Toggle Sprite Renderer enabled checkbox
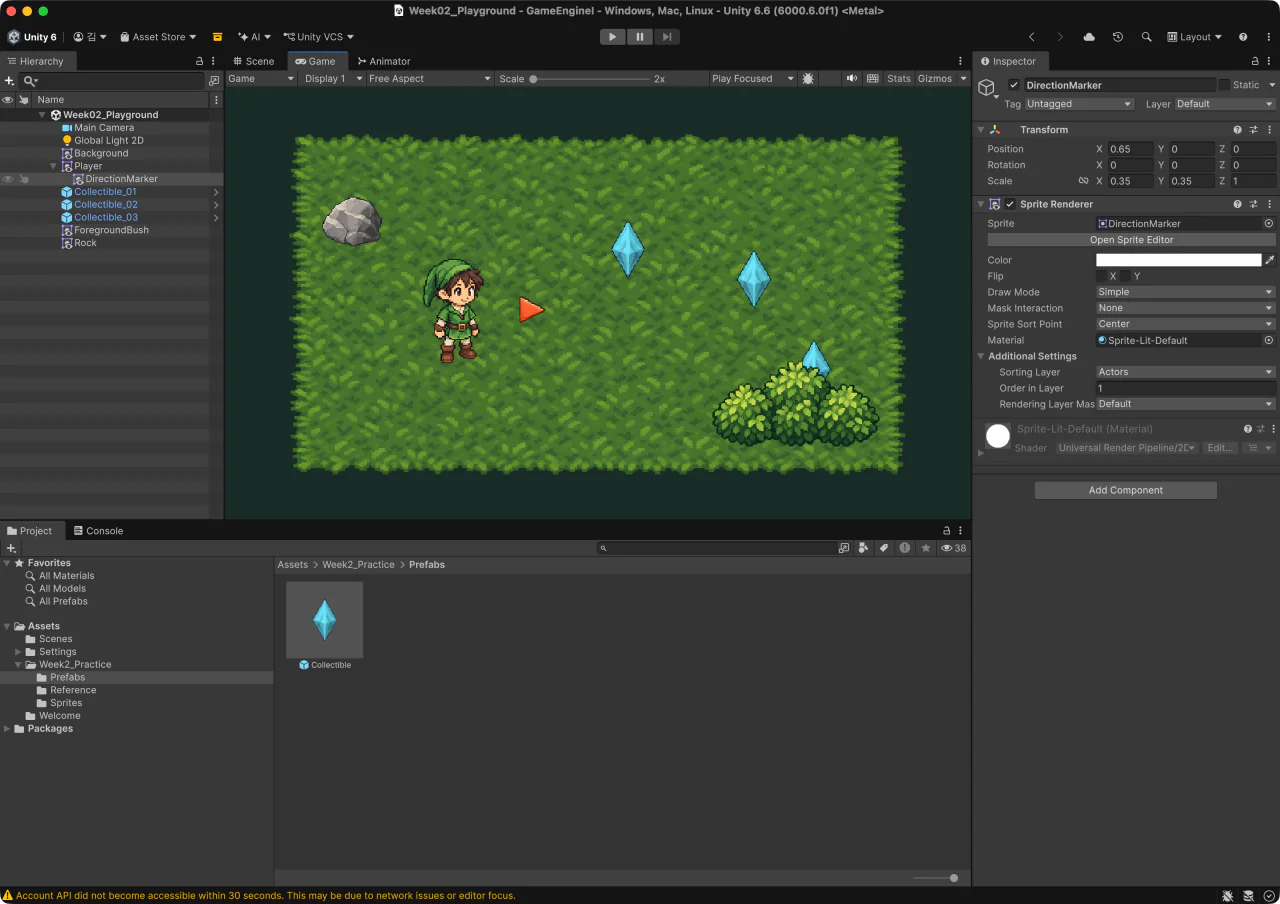Screen dimensions: 1280x904 point(1010,204)
